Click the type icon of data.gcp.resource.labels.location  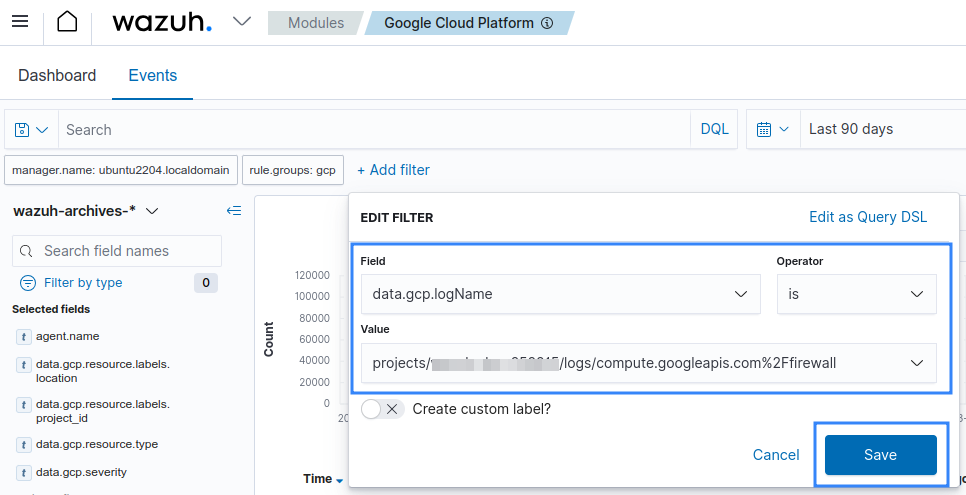click(x=23, y=365)
